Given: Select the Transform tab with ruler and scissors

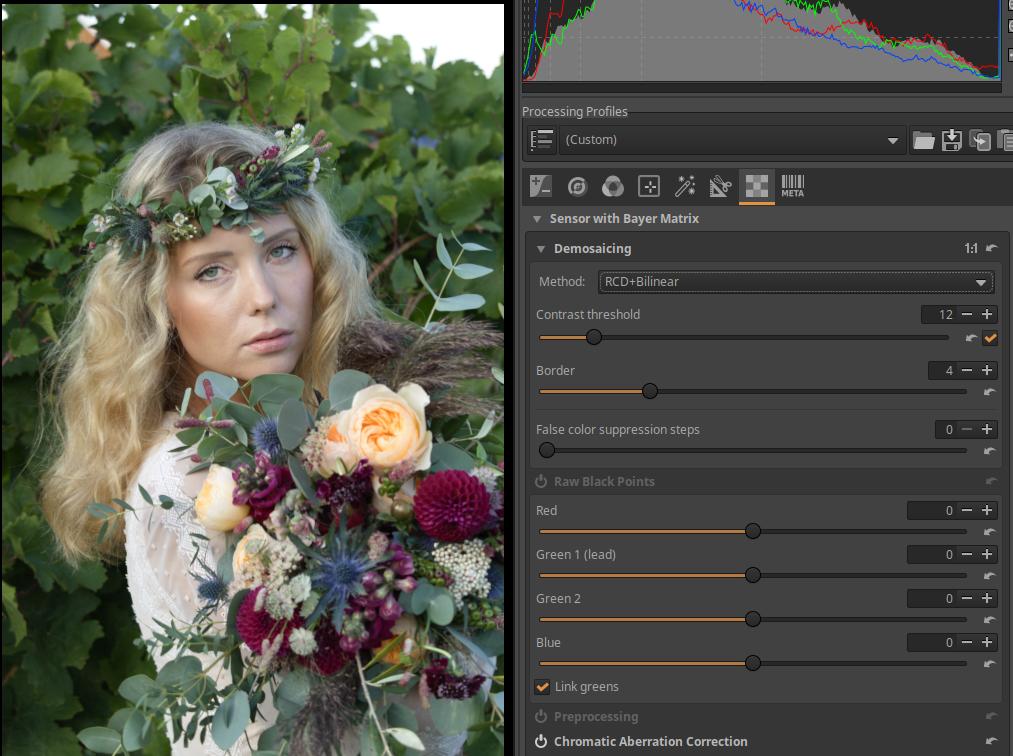Looking at the screenshot, I should tap(720, 186).
